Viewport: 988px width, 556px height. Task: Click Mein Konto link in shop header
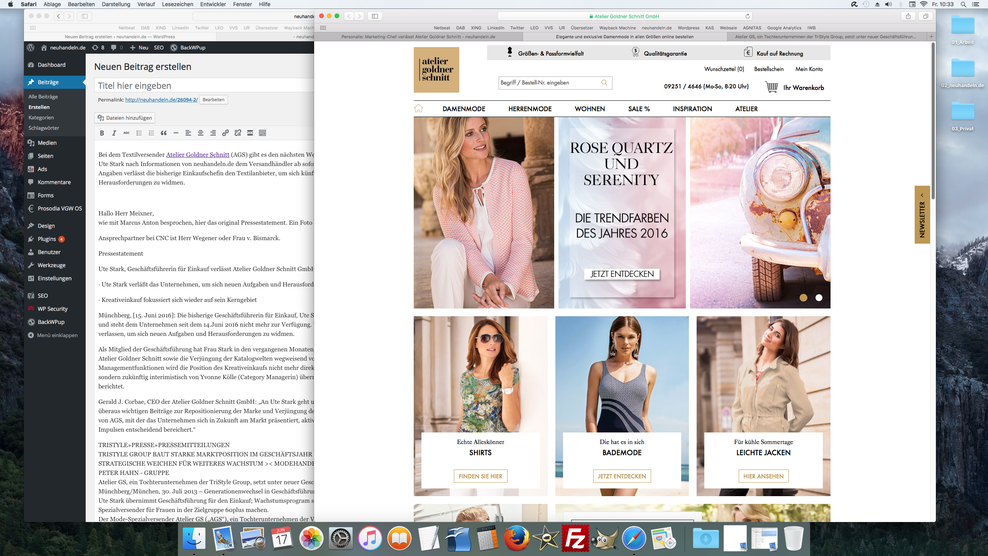(x=809, y=69)
